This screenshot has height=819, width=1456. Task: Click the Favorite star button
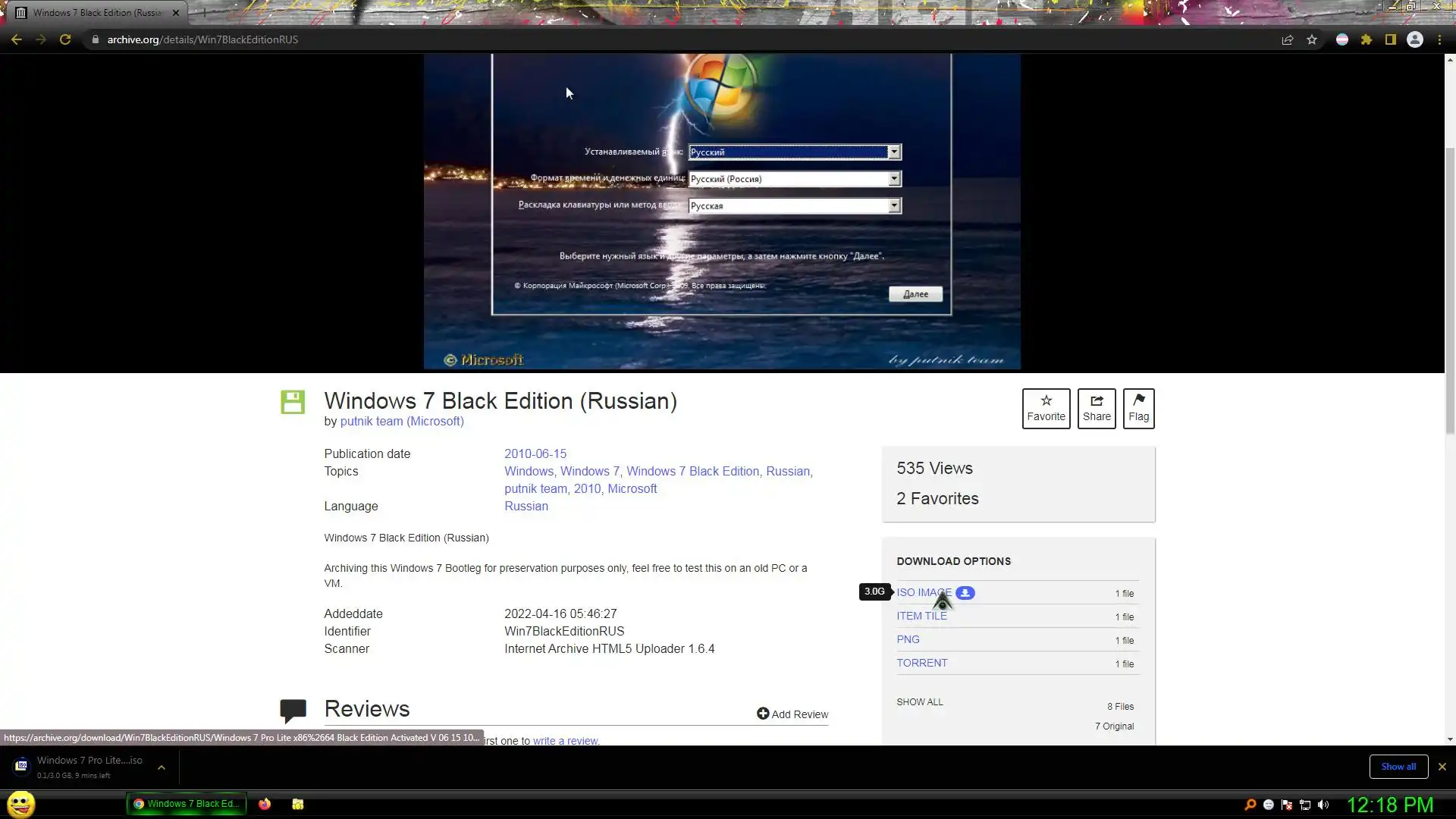(x=1046, y=408)
